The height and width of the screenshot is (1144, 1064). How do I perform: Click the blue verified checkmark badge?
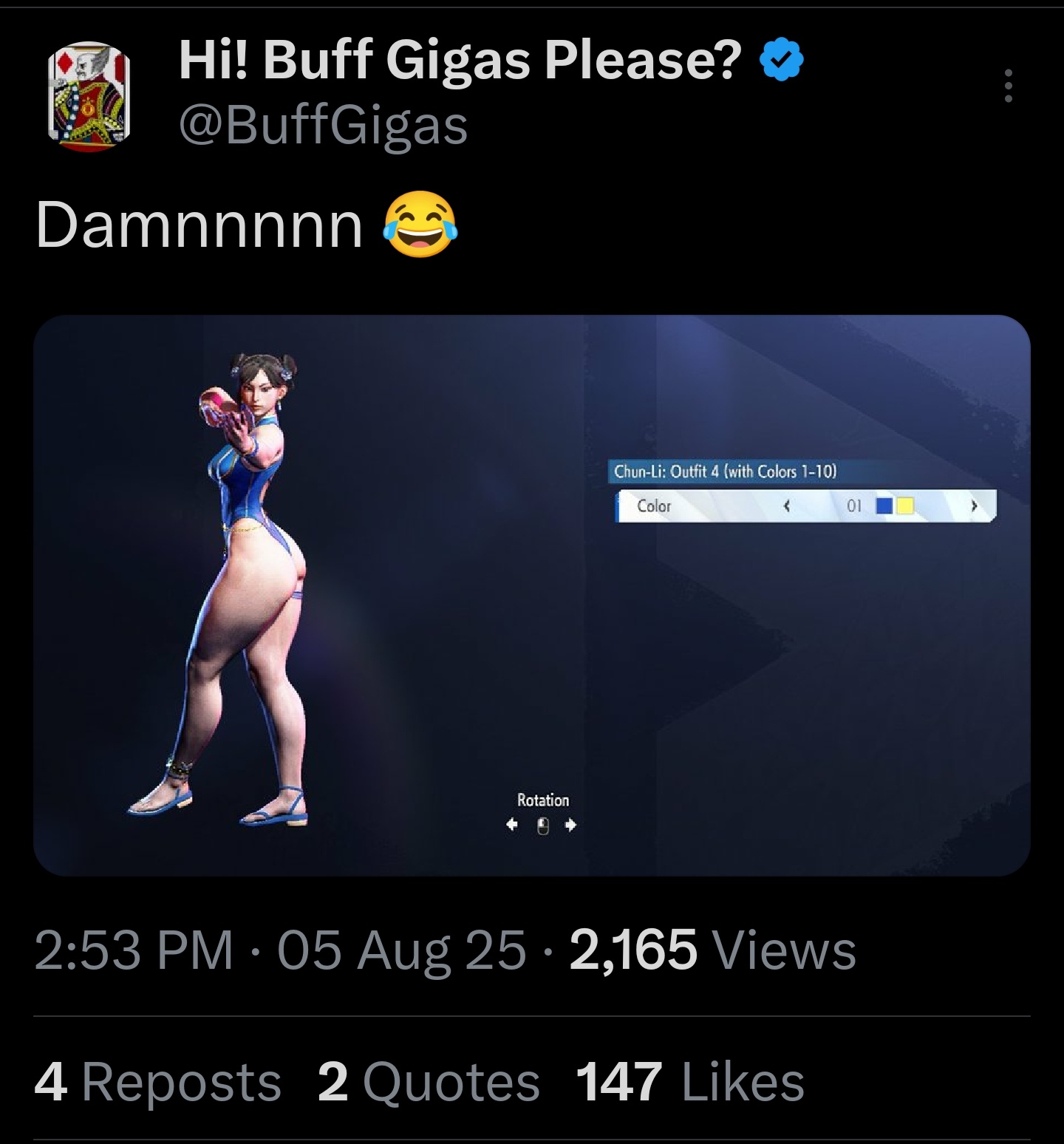coord(782,60)
